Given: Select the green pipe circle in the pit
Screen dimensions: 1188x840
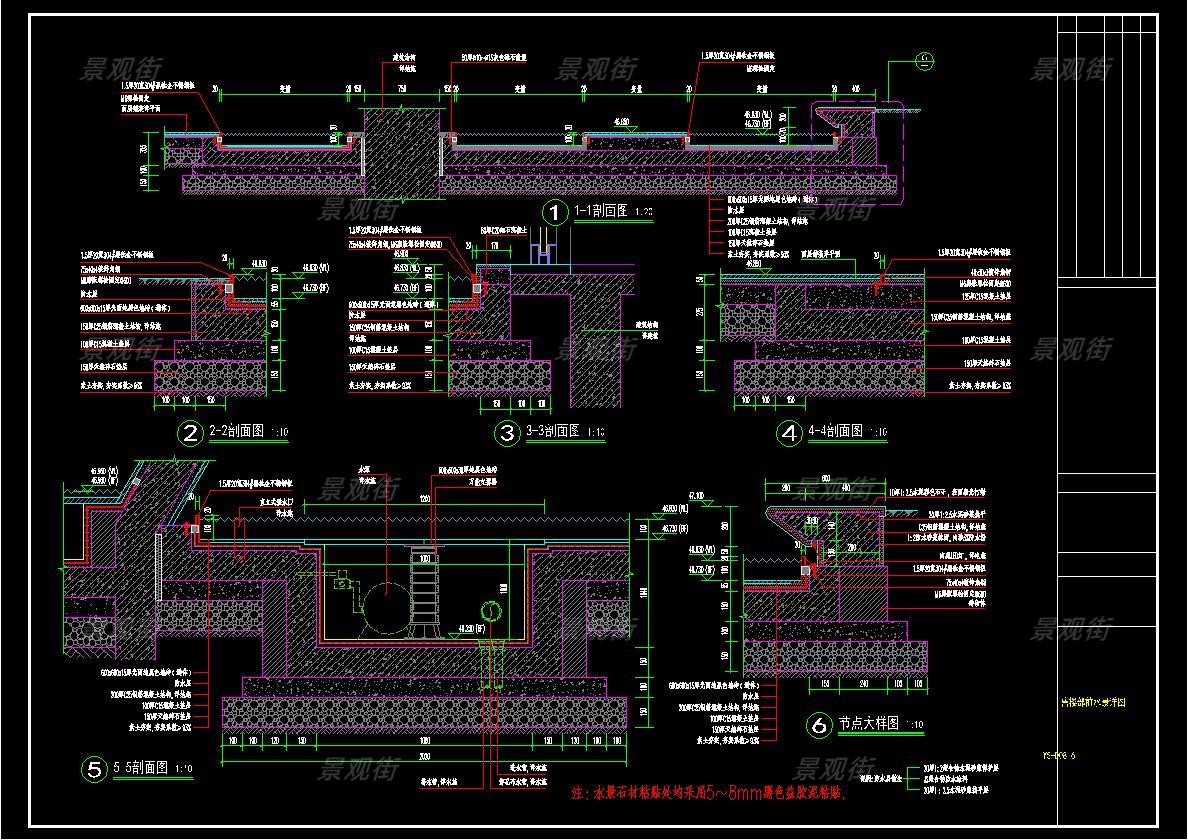Looking at the screenshot, I should click(490, 610).
